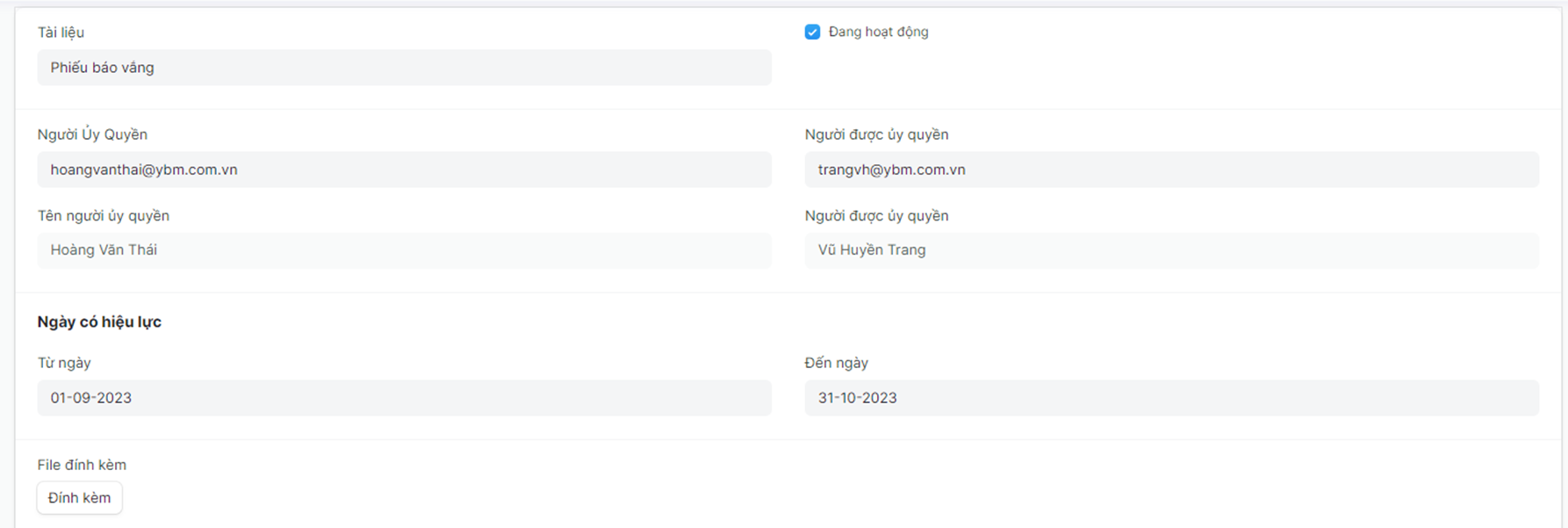Click the hoangvanthai@ybm.com.vn email text

(144, 170)
